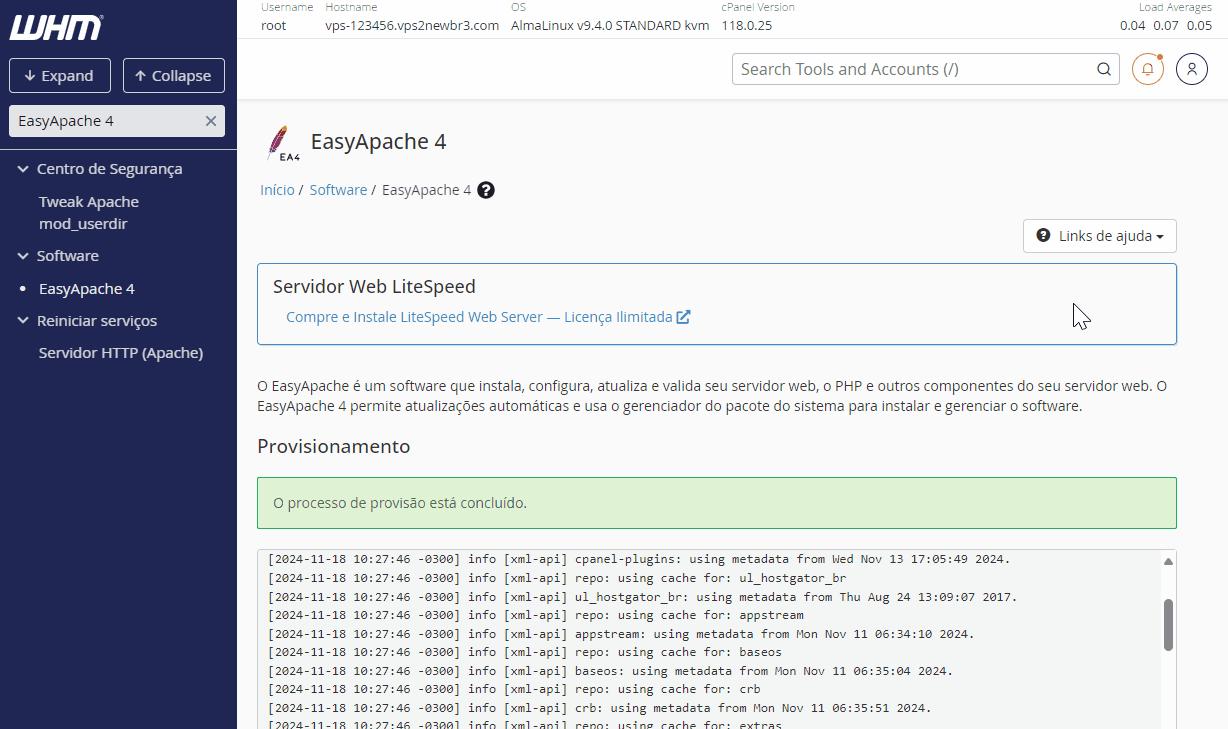Click the log line 'repo: using cache for: appstream'
Image resolution: width=1228 pixels, height=729 pixels.
(535, 615)
